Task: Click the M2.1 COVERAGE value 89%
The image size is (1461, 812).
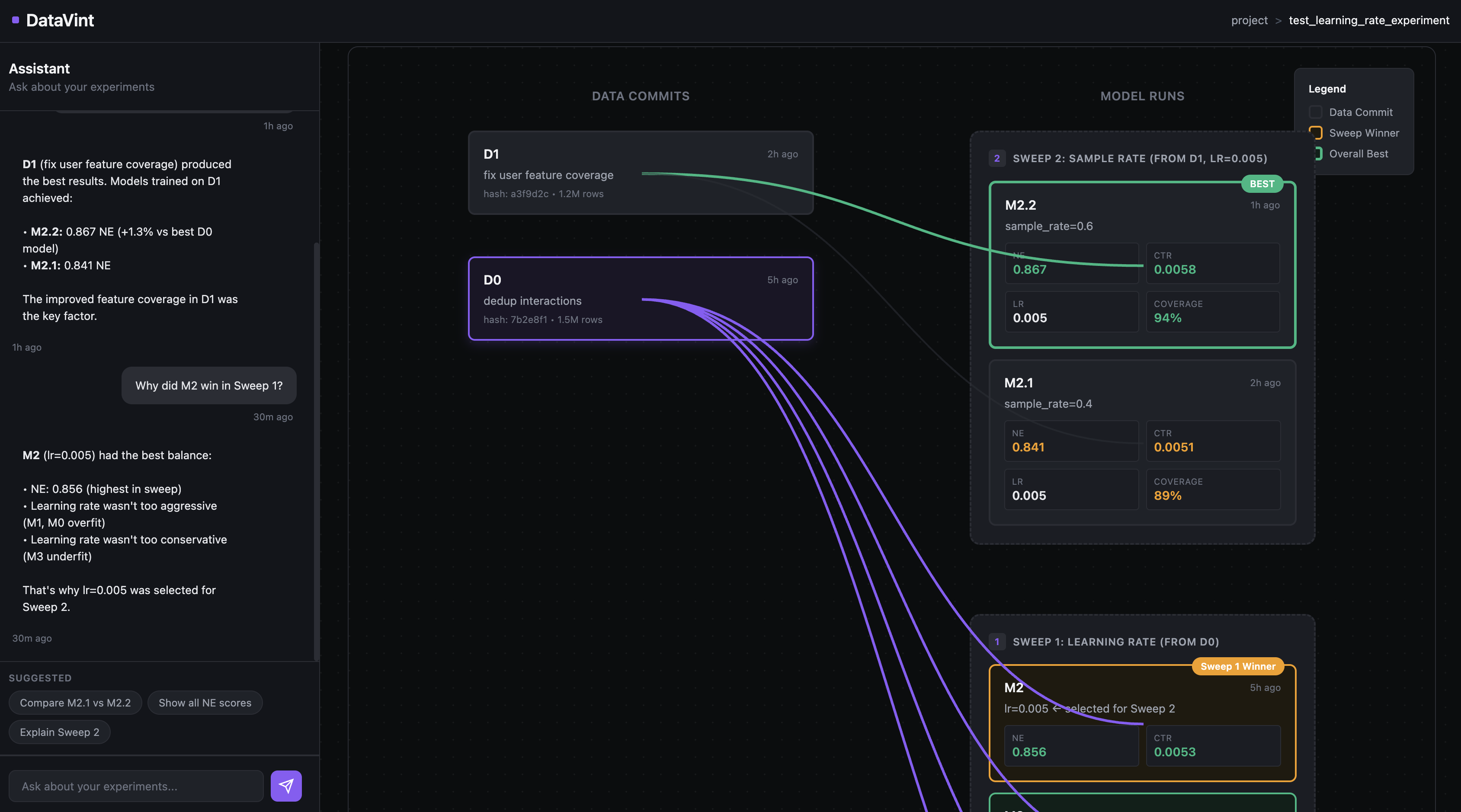Action: (1168, 496)
